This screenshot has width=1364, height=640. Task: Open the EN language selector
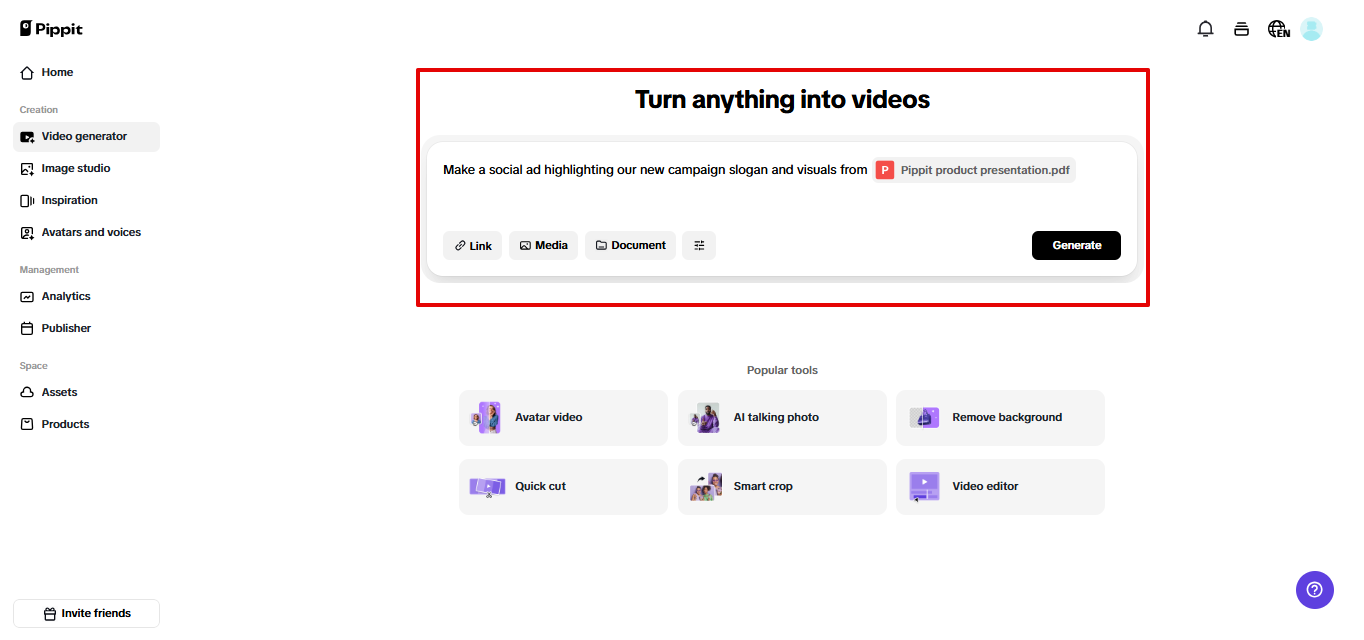1277,29
